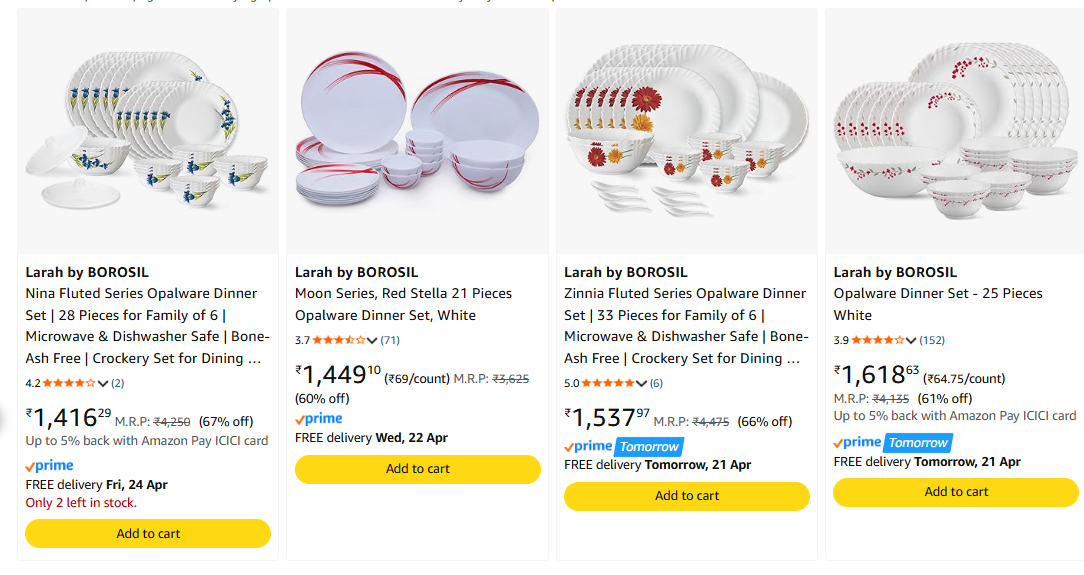Click prime logo under Moon Series price
This screenshot has width=1084, height=575.
pyautogui.click(x=319, y=419)
